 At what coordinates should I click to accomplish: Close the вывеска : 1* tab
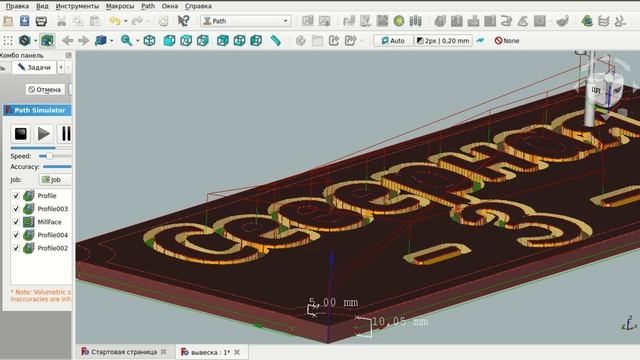237,352
